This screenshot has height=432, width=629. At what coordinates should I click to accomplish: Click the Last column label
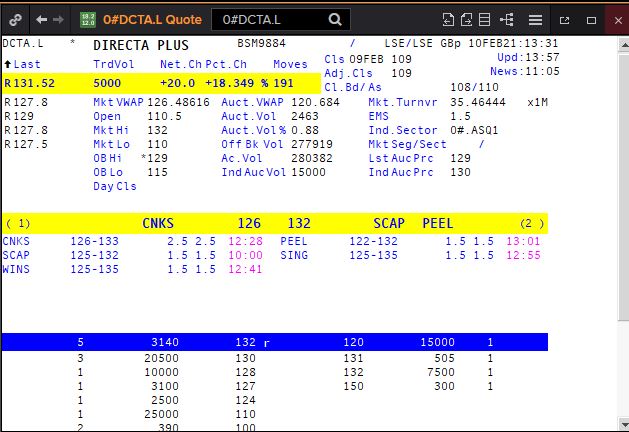tap(27, 64)
